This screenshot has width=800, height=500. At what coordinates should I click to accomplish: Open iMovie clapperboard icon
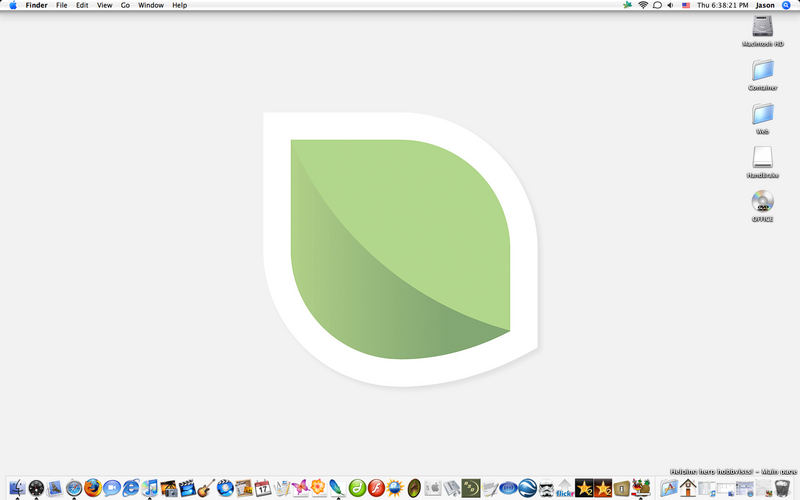pos(187,488)
